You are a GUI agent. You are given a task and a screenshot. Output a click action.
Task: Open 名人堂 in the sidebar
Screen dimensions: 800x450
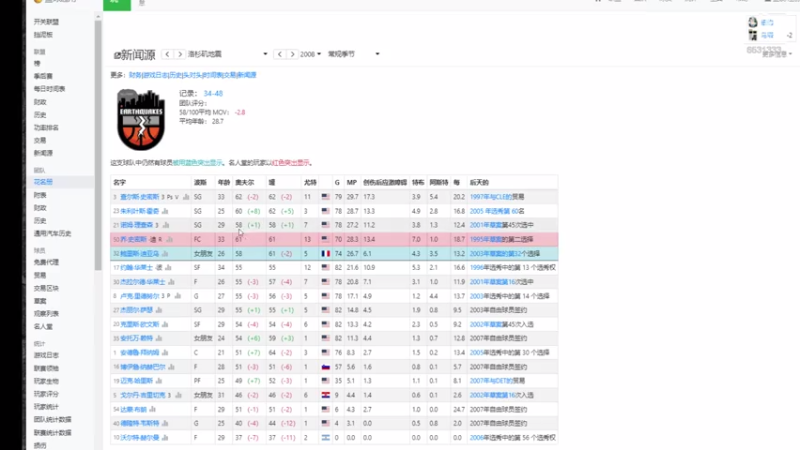43,327
